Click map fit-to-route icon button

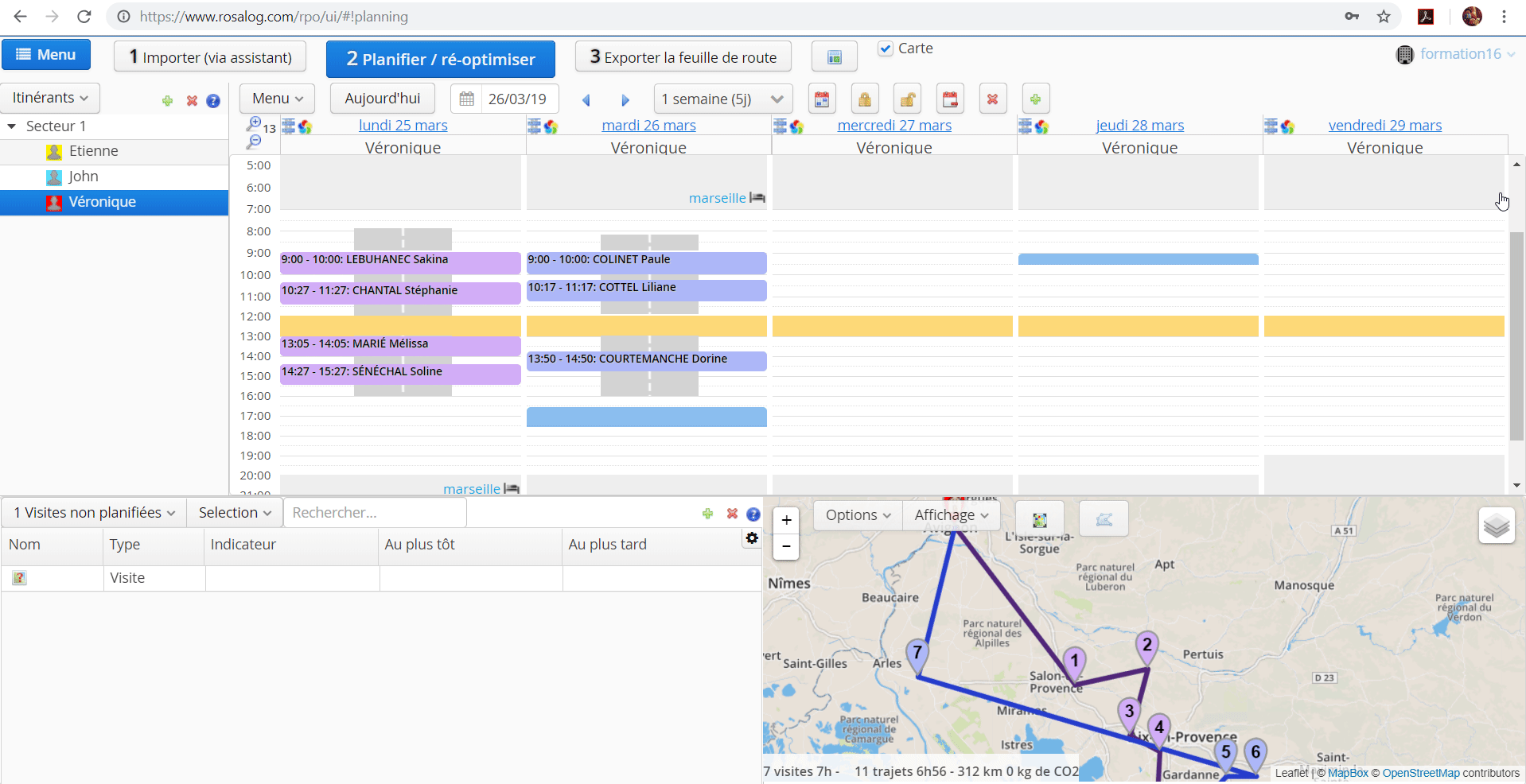click(x=1039, y=519)
